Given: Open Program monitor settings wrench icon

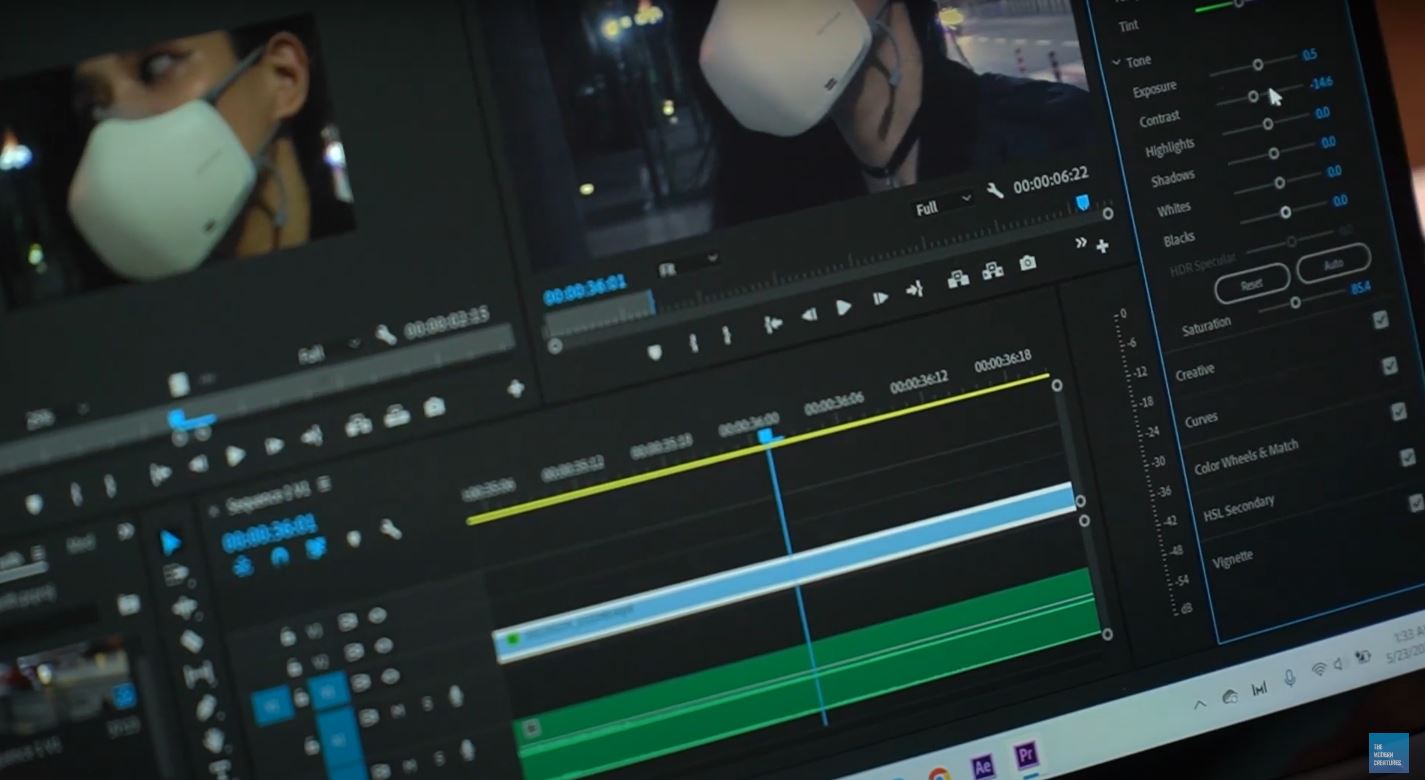Looking at the screenshot, I should 995,190.
